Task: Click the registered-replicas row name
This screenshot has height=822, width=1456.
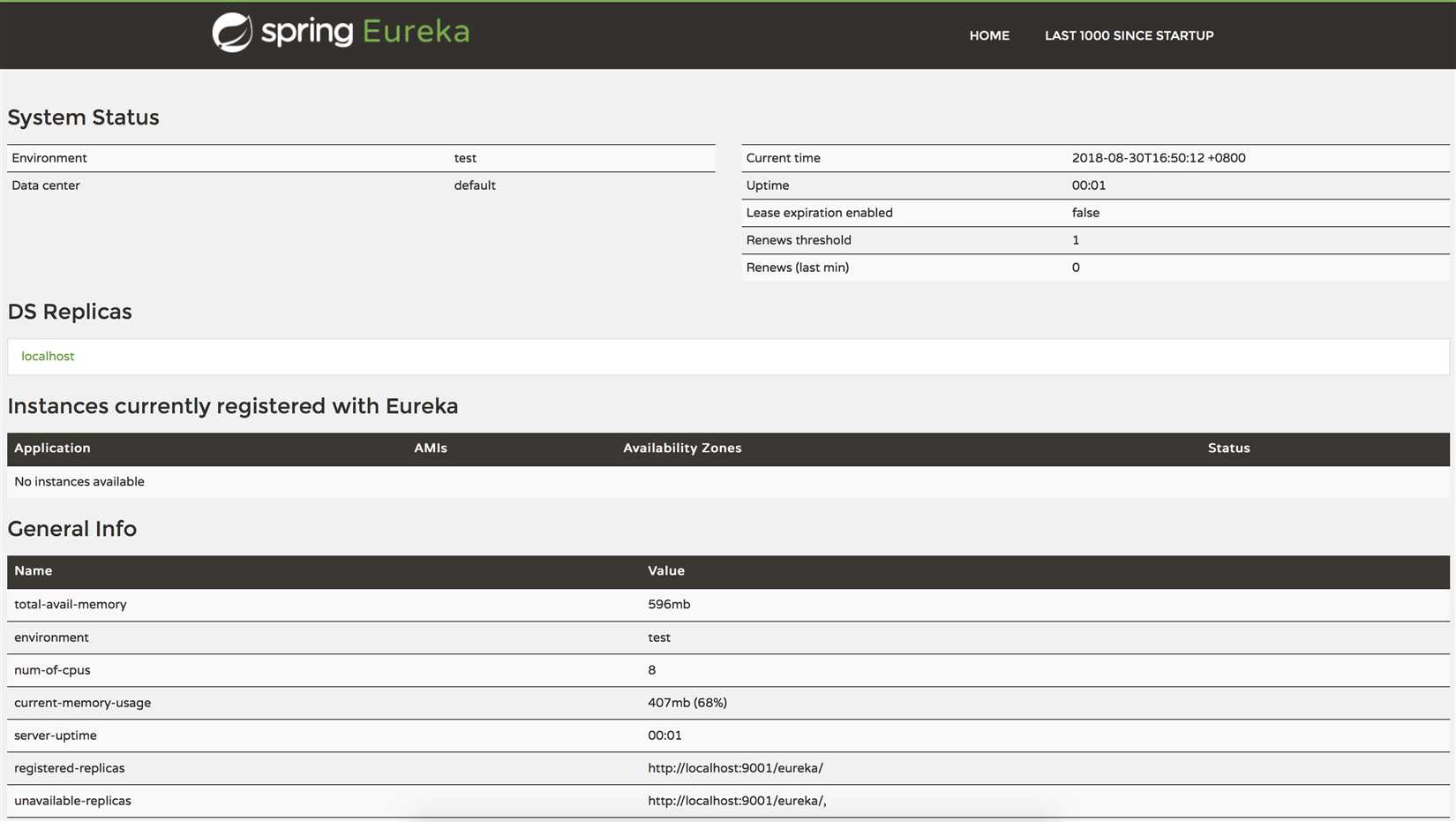Action: point(70,768)
